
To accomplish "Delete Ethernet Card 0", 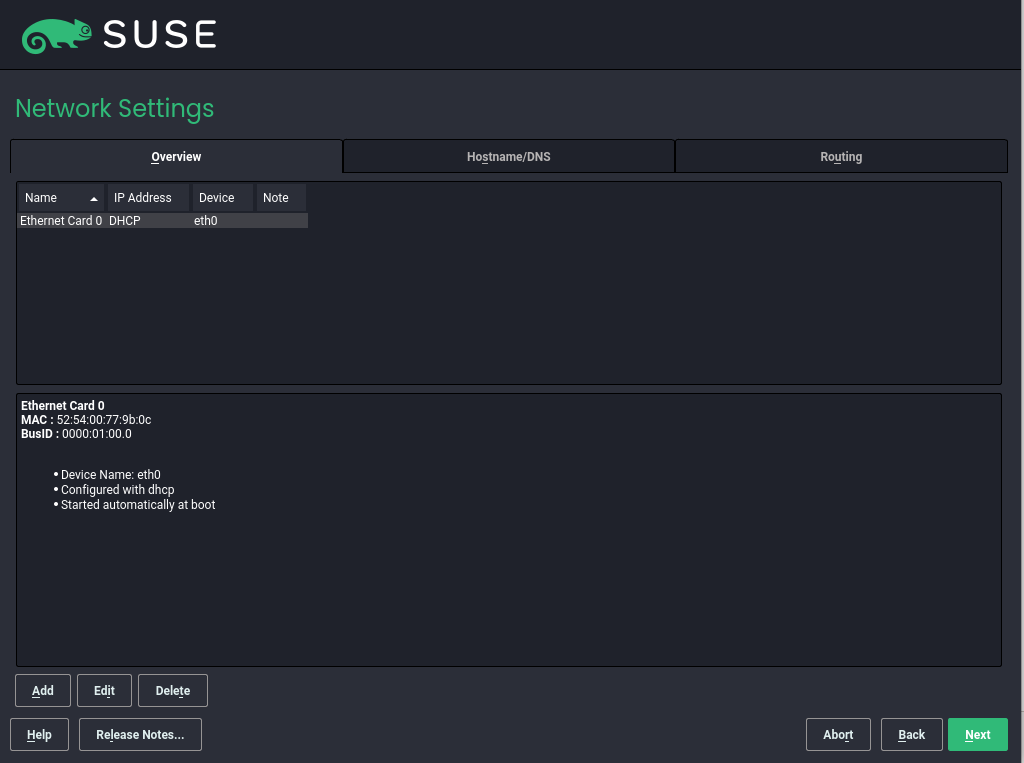I will click(x=172, y=690).
